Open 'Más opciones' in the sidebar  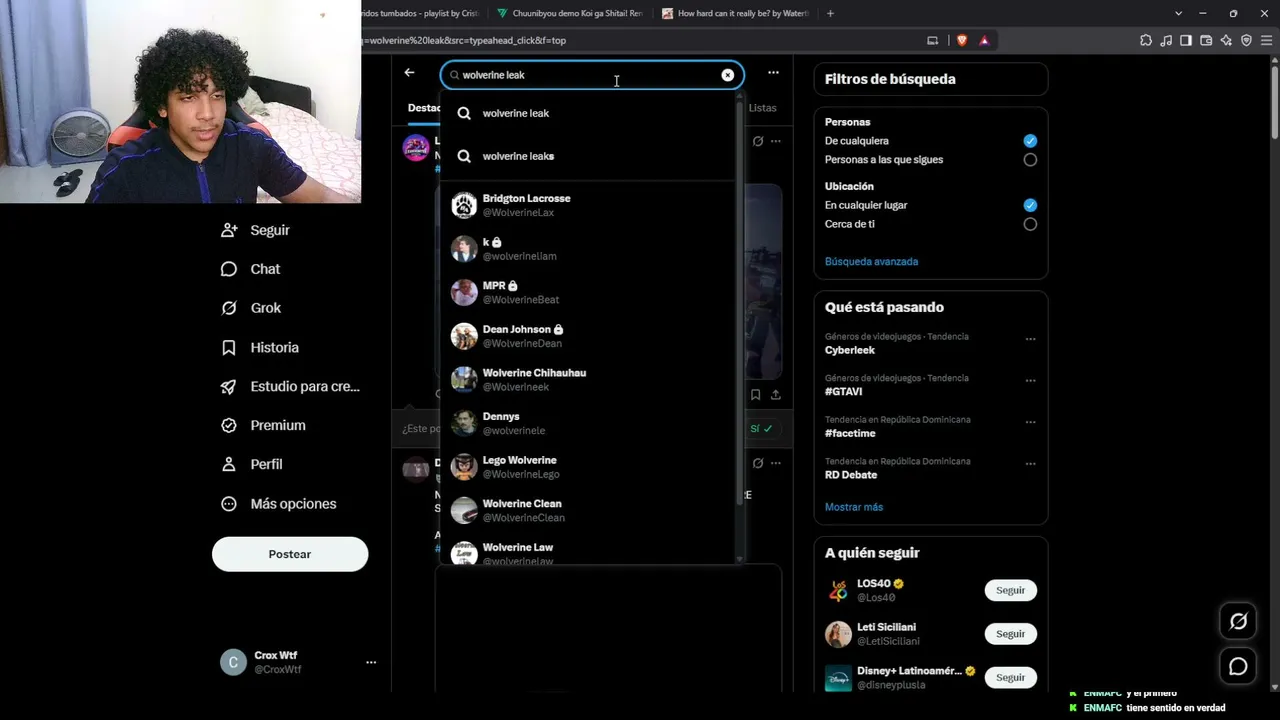point(279,504)
